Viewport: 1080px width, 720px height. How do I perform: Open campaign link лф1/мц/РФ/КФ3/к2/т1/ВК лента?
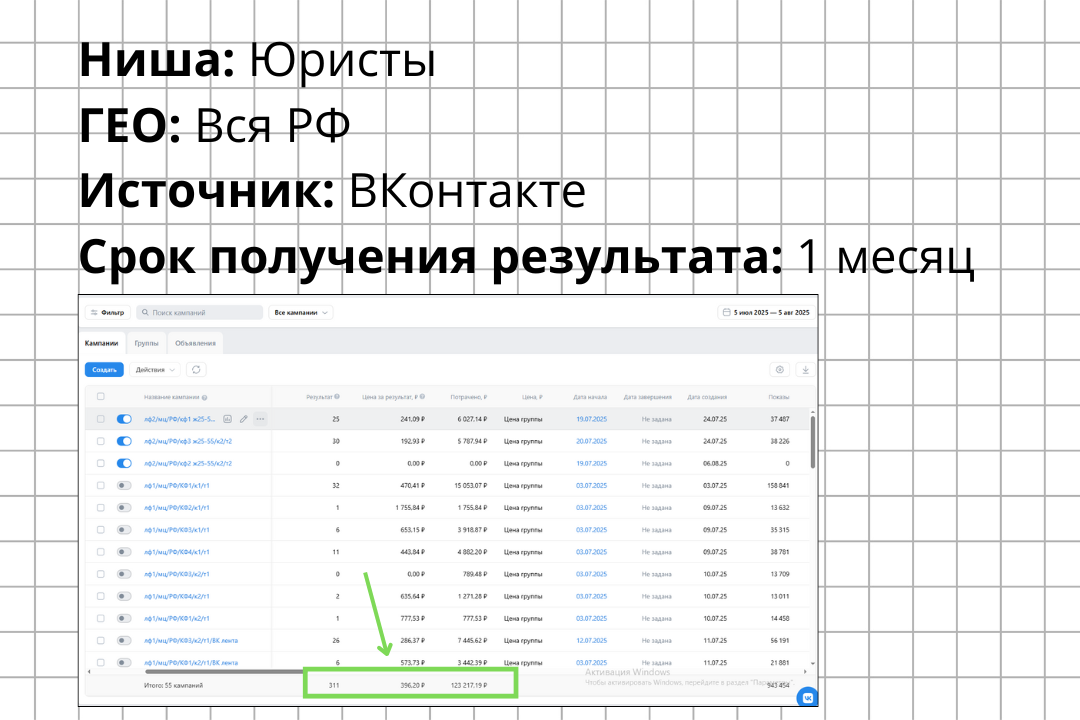click(191, 640)
